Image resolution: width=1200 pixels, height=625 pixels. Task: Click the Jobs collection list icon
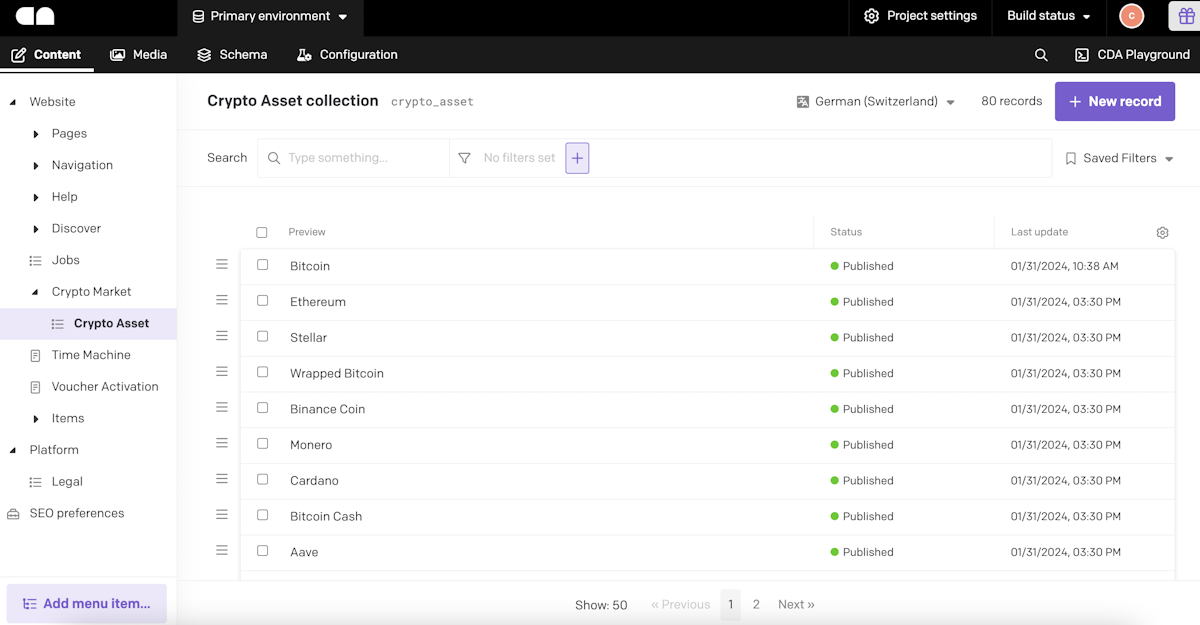pos(36,260)
